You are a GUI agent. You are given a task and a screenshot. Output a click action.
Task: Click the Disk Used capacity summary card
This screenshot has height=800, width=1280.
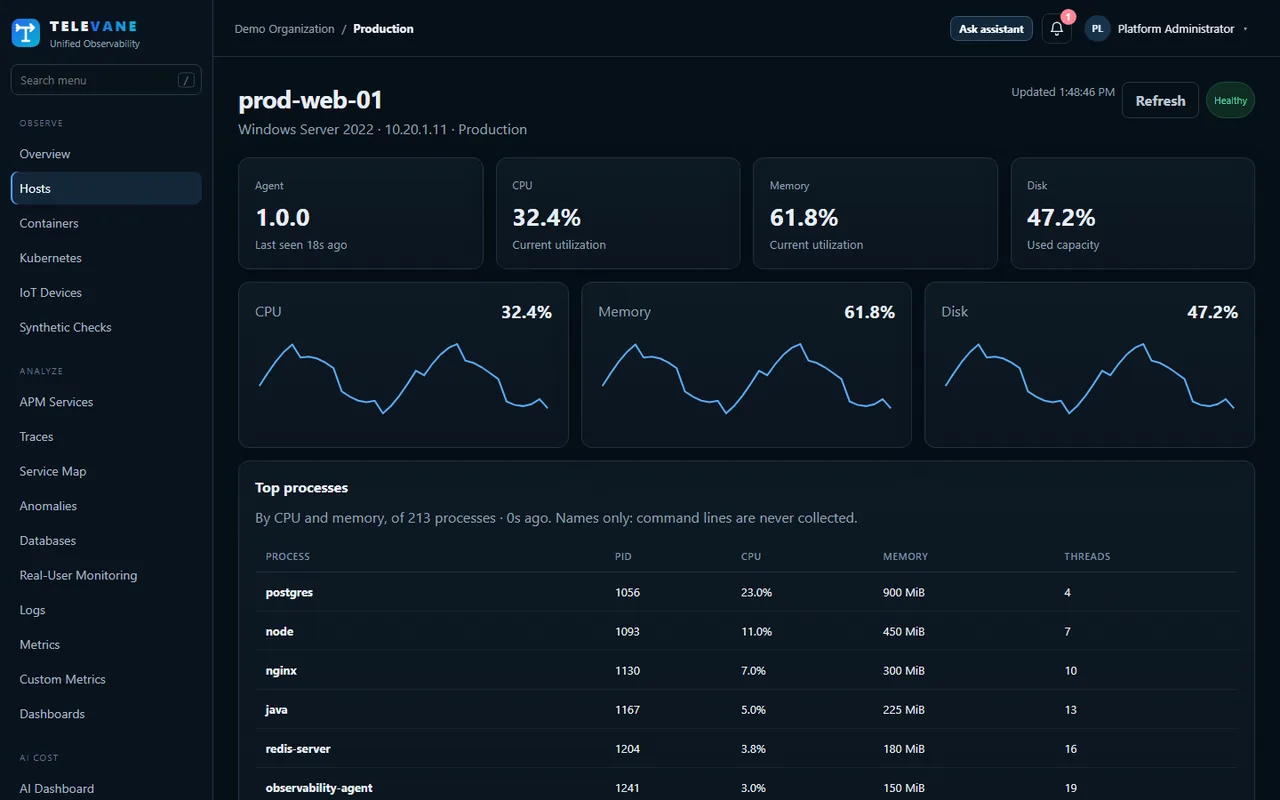[x=1133, y=213]
